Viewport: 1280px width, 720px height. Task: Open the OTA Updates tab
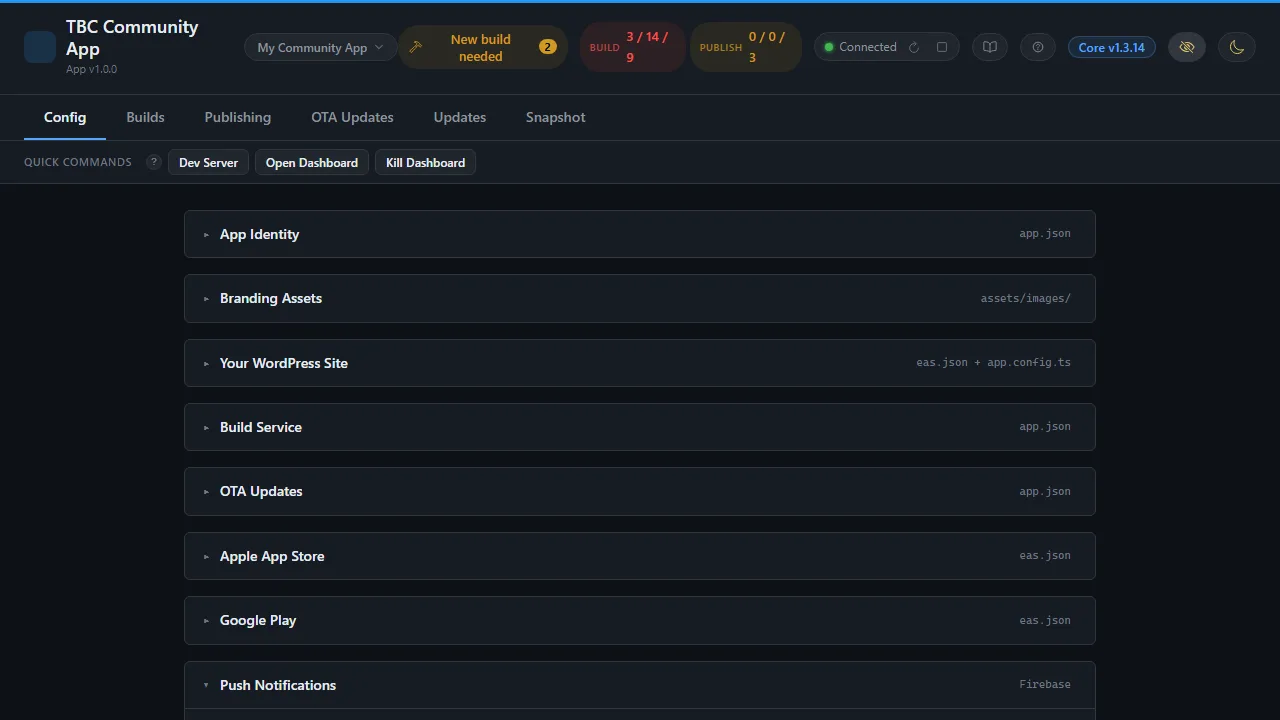click(352, 117)
